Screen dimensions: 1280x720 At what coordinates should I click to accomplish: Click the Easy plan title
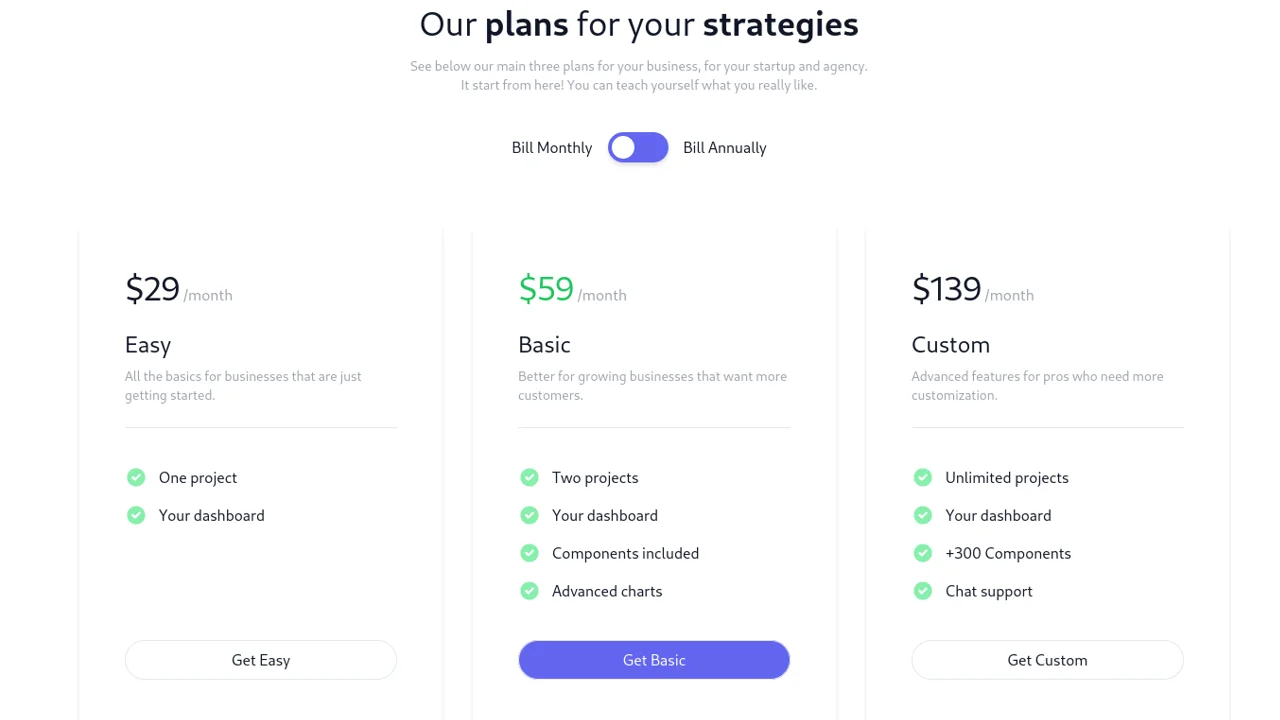pyautogui.click(x=147, y=345)
